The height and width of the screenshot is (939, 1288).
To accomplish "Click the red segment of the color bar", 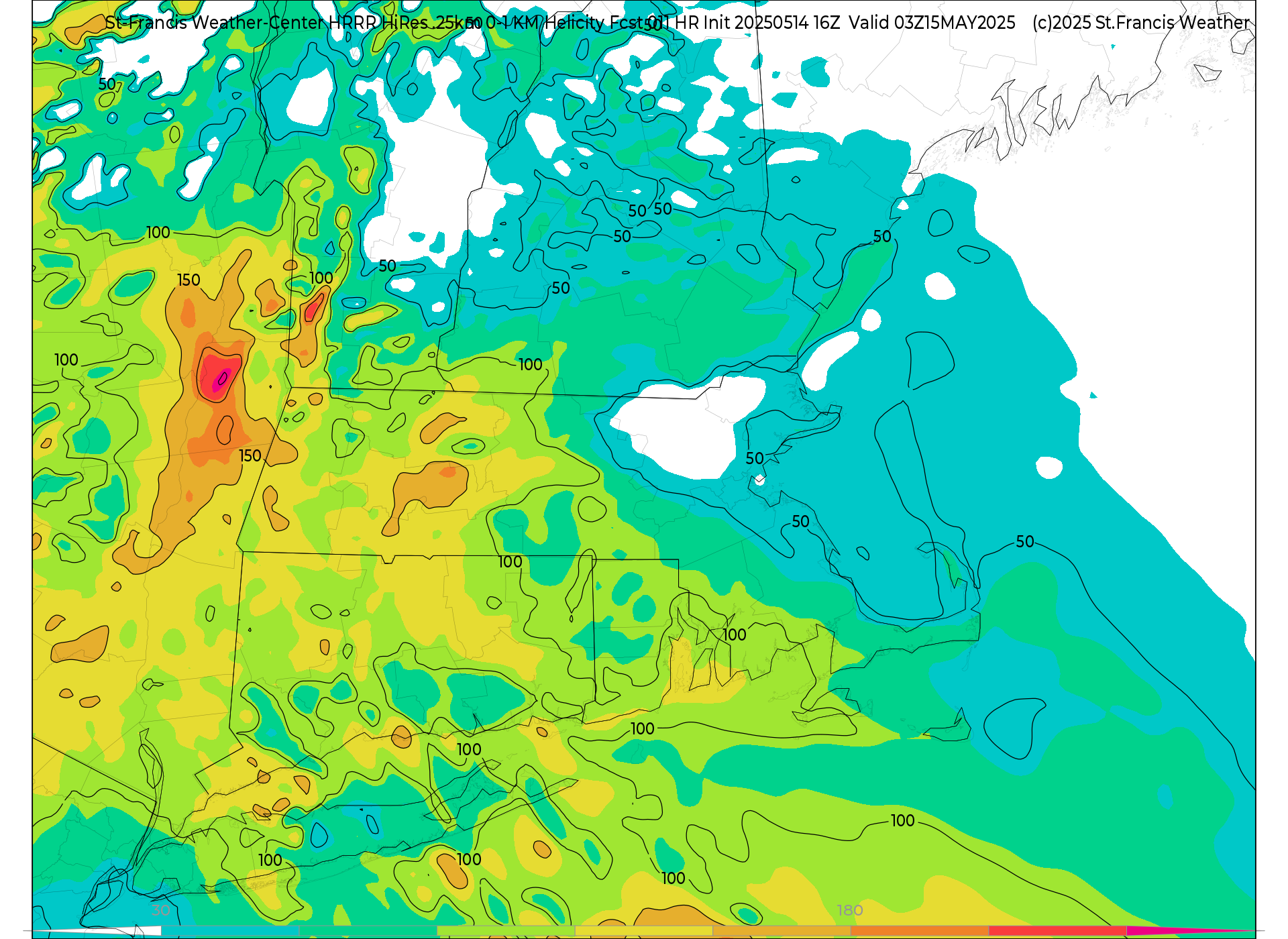I will (1057, 931).
